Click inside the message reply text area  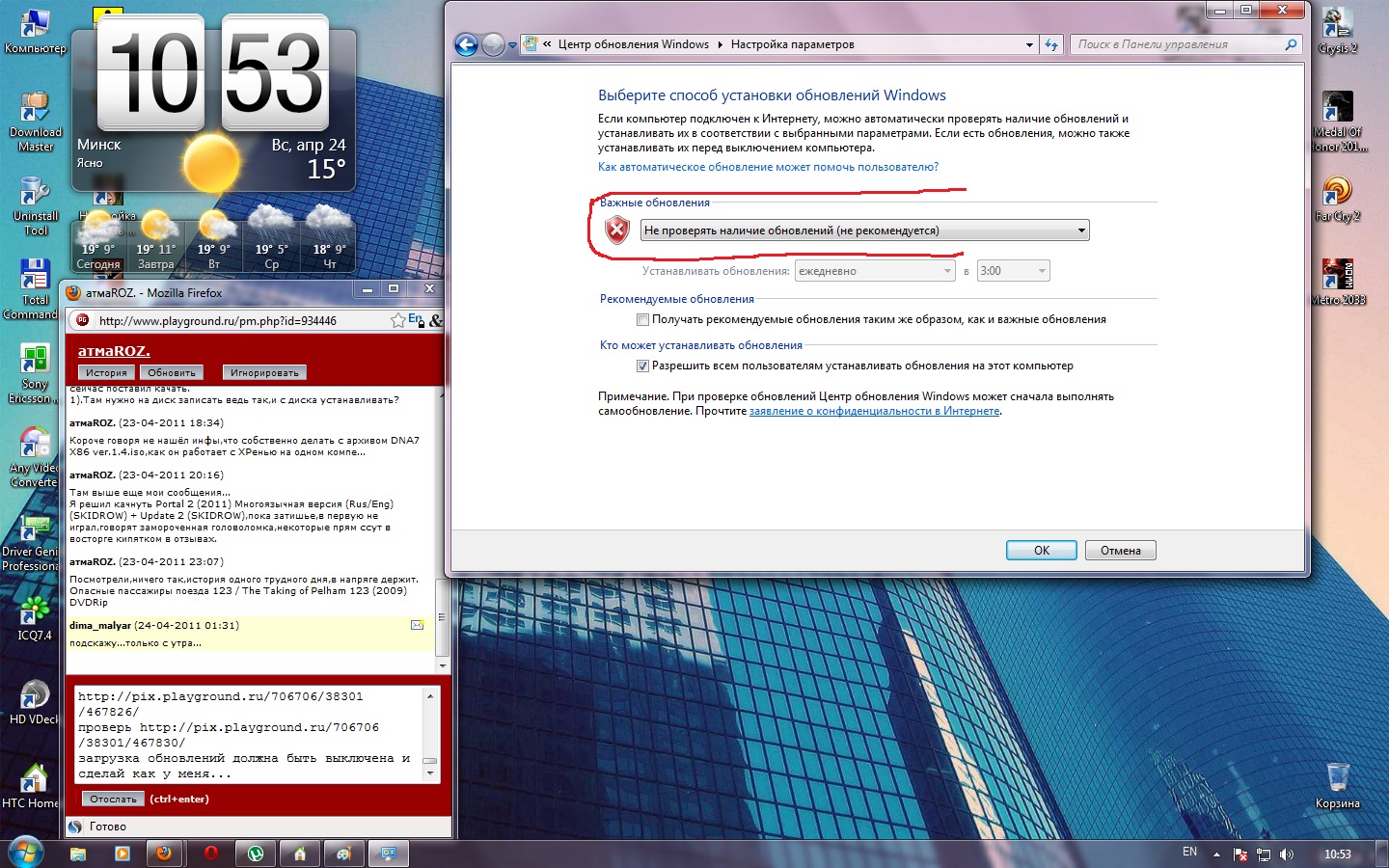249,735
